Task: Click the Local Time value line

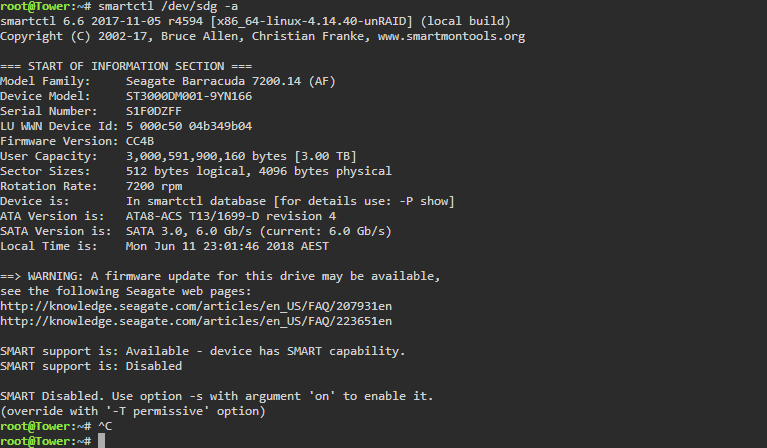Action: (x=227, y=246)
